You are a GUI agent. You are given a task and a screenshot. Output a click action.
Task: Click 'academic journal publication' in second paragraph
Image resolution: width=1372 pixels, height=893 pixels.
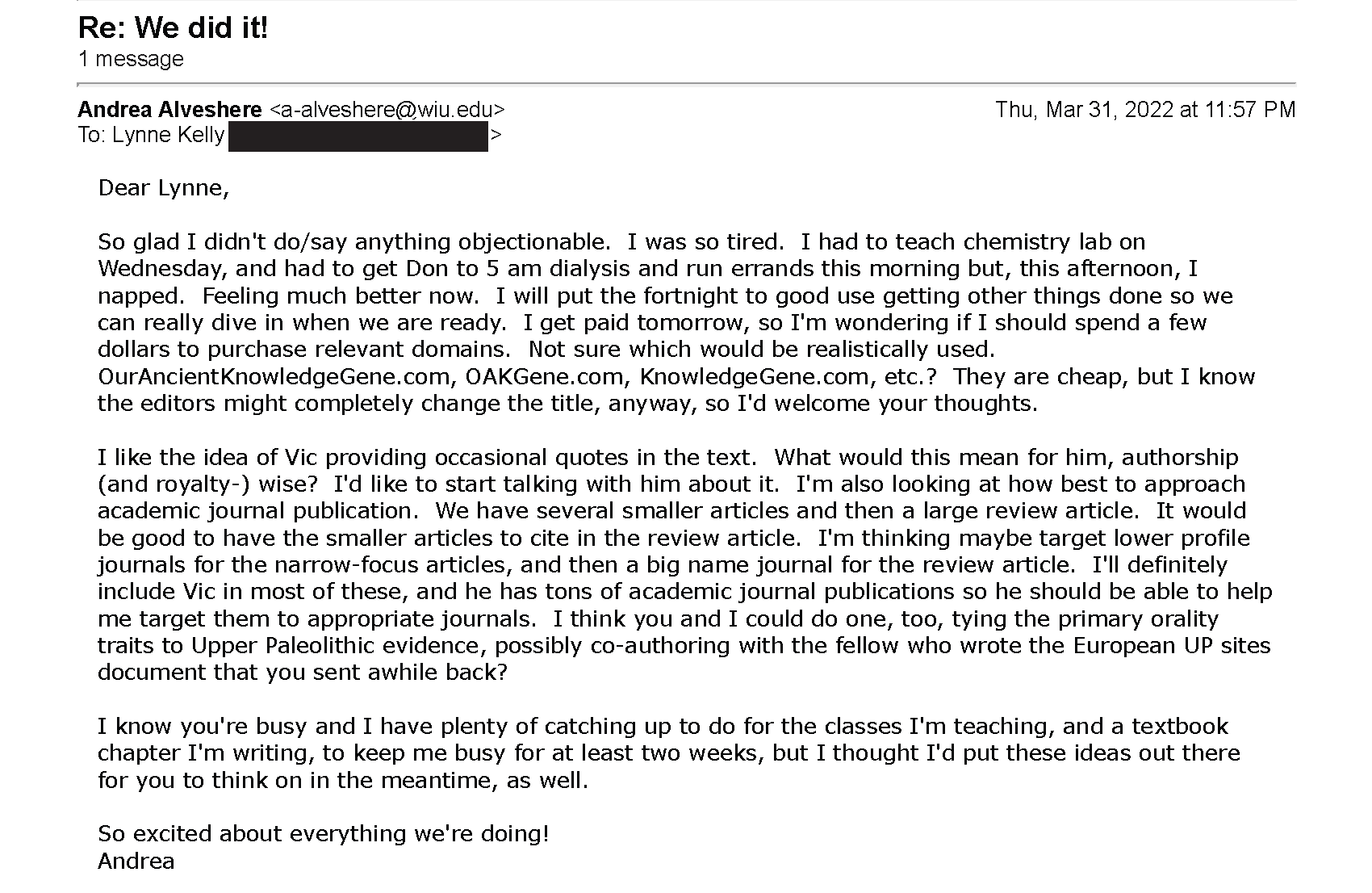262,511
